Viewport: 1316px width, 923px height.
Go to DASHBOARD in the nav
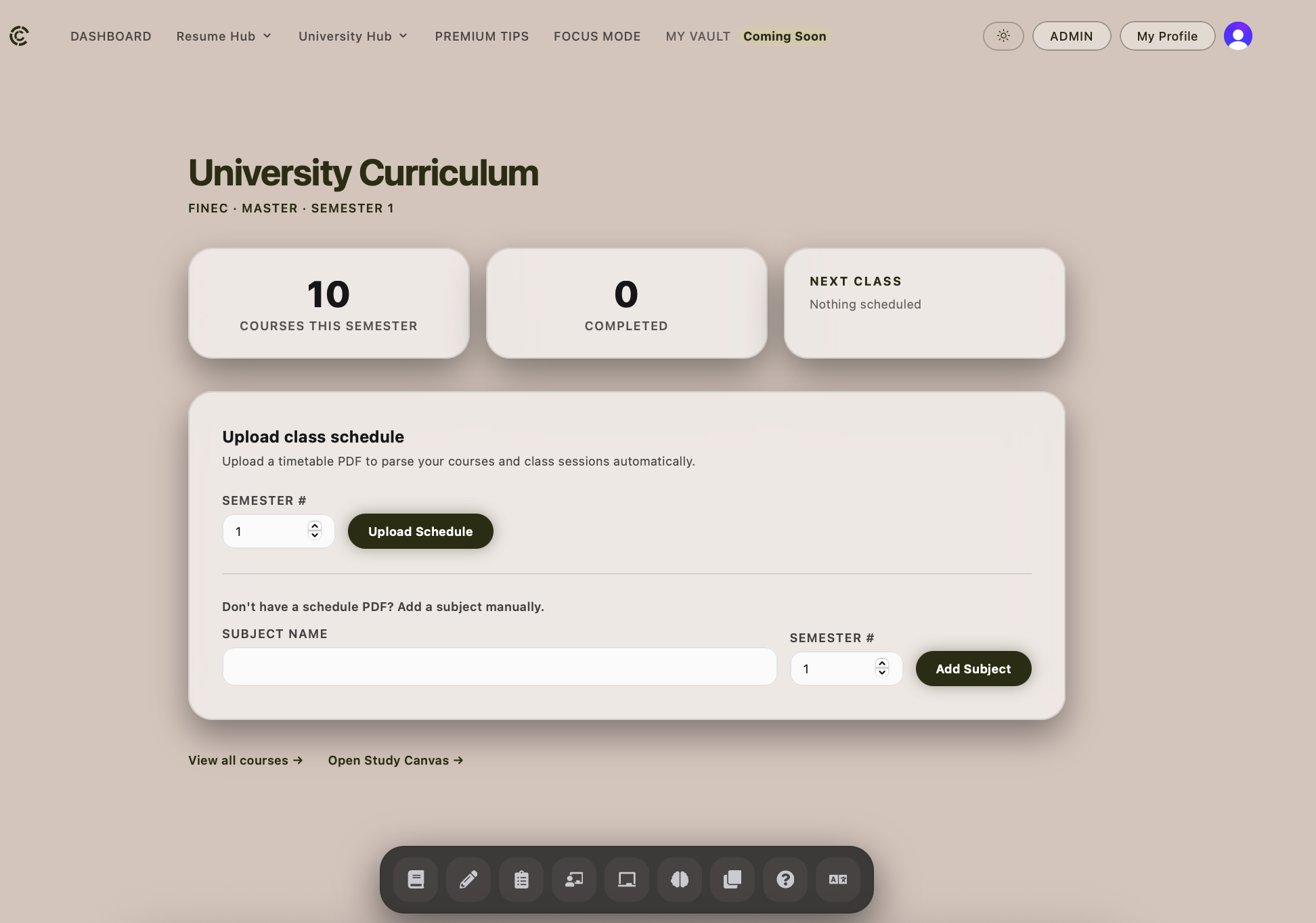coord(111,37)
